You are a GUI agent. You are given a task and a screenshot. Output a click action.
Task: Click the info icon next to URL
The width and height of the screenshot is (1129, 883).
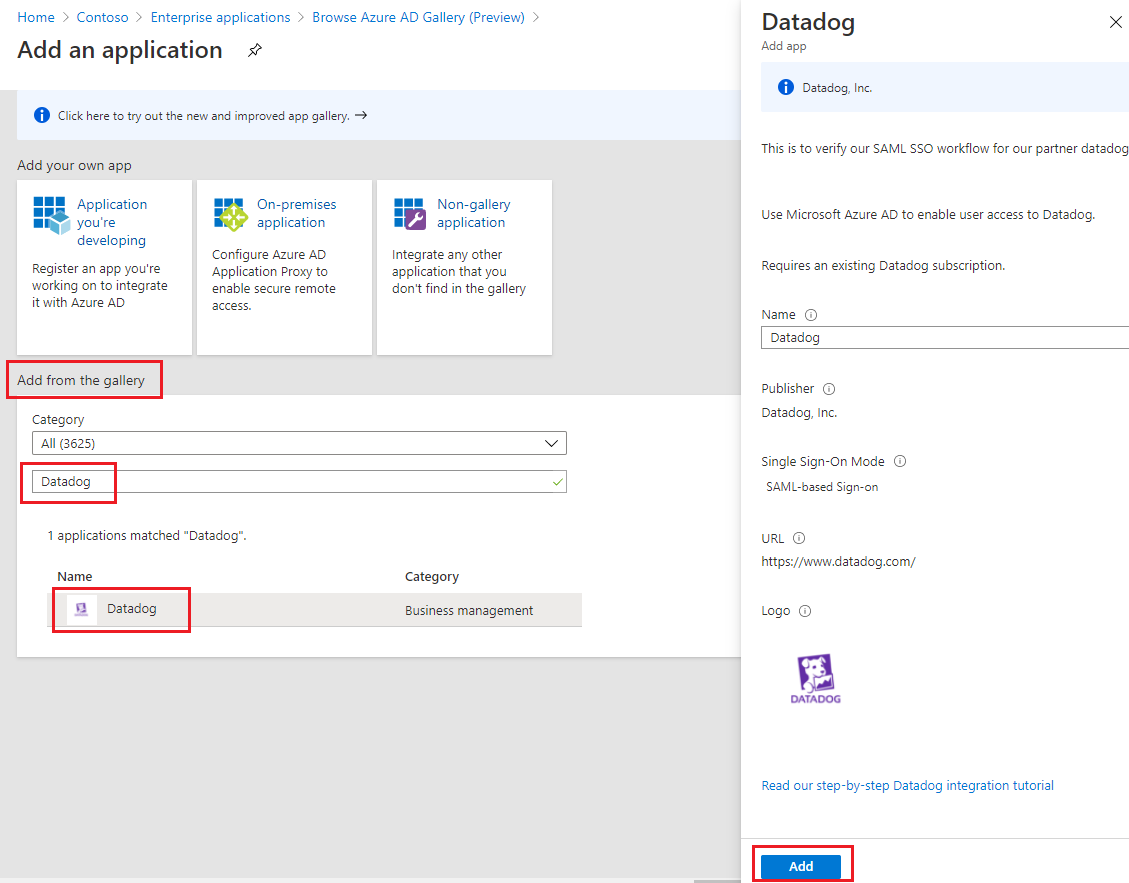tap(799, 539)
